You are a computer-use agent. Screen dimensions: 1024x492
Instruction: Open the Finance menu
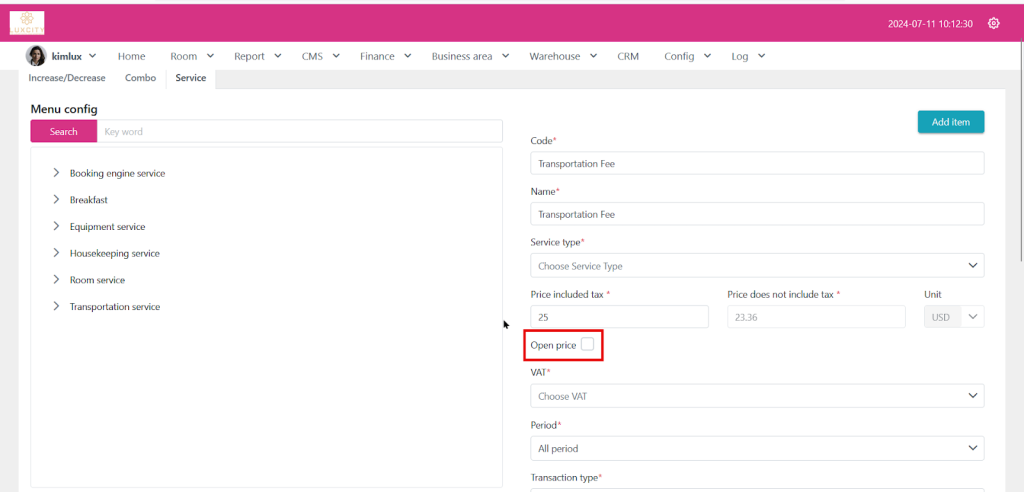click(384, 57)
